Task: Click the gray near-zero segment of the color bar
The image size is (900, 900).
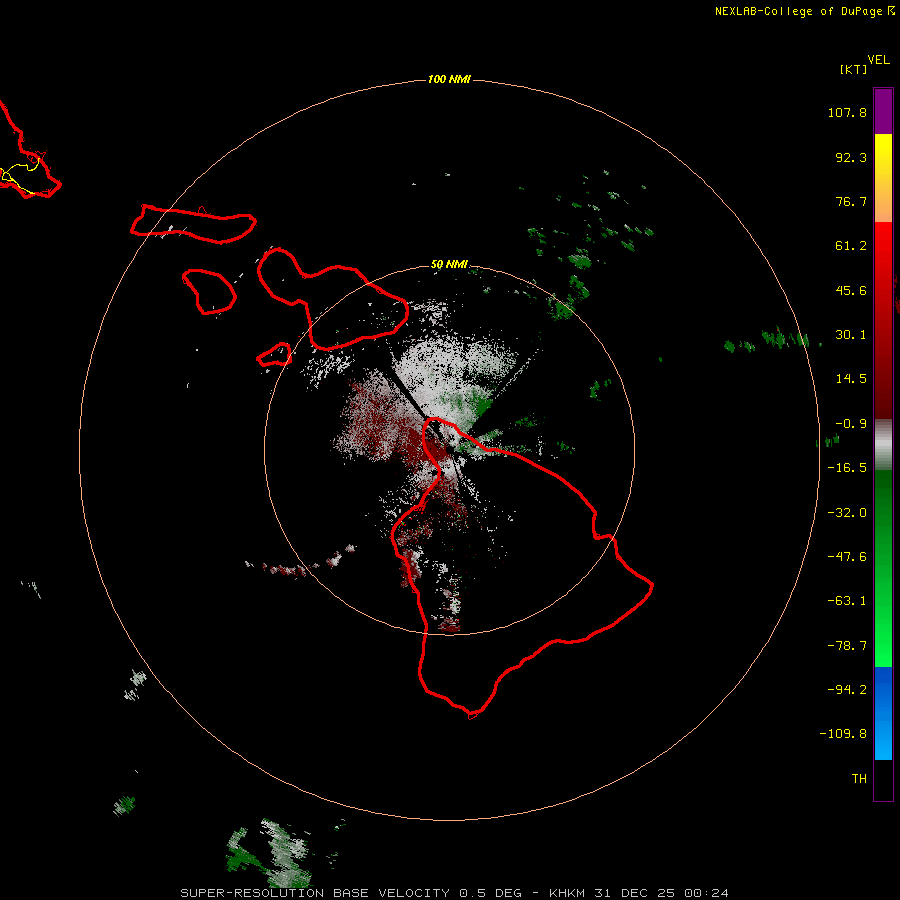Action: pyautogui.click(x=883, y=445)
